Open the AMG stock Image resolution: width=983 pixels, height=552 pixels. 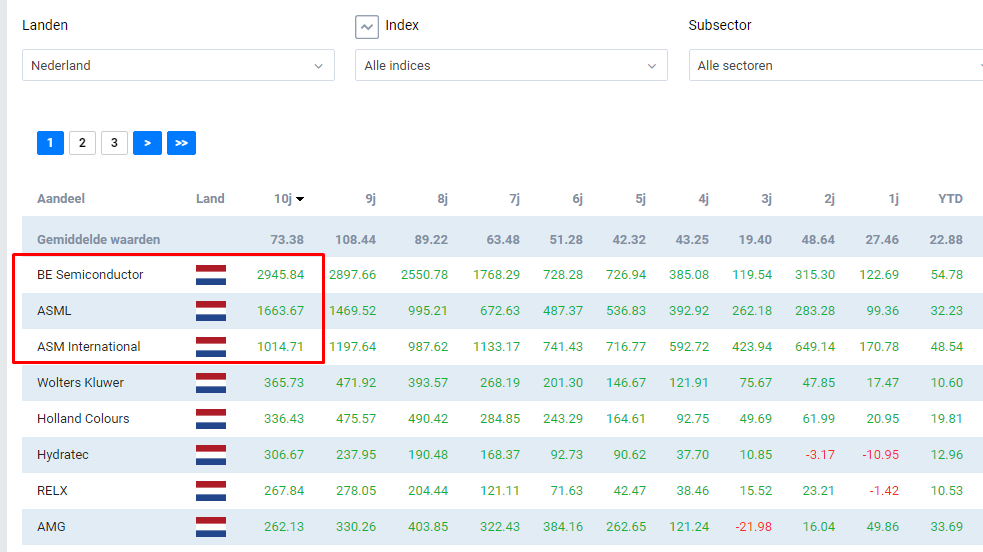tap(51, 527)
